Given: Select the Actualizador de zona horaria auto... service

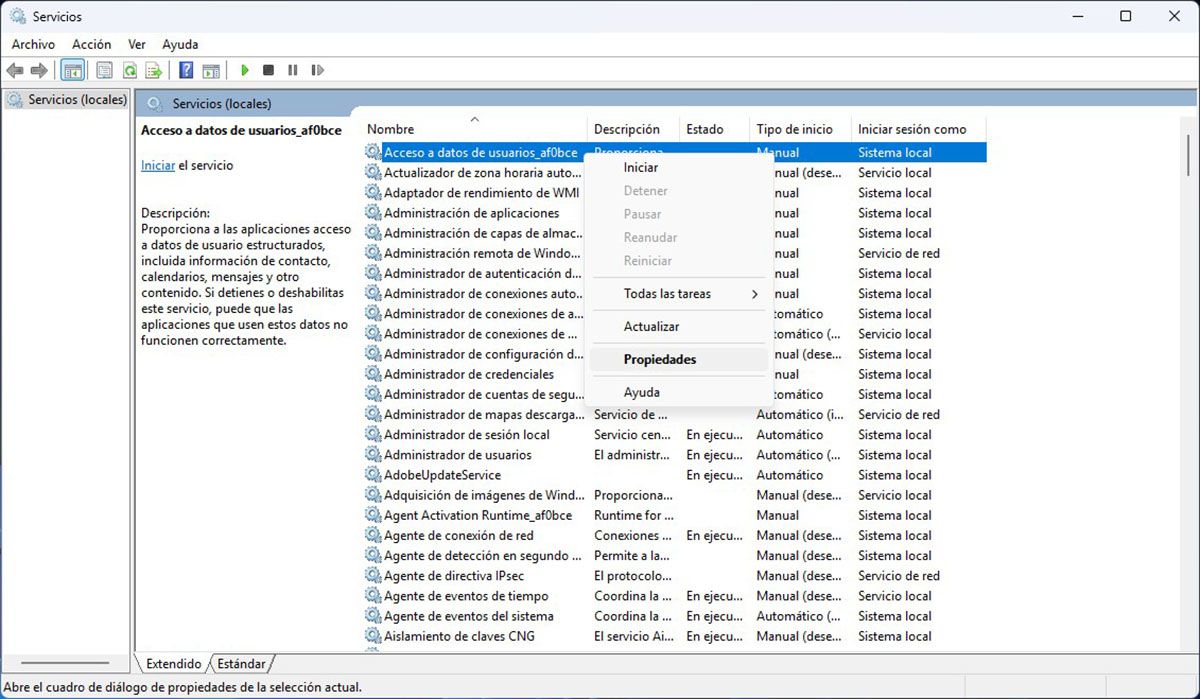Looking at the screenshot, I should point(483,173).
